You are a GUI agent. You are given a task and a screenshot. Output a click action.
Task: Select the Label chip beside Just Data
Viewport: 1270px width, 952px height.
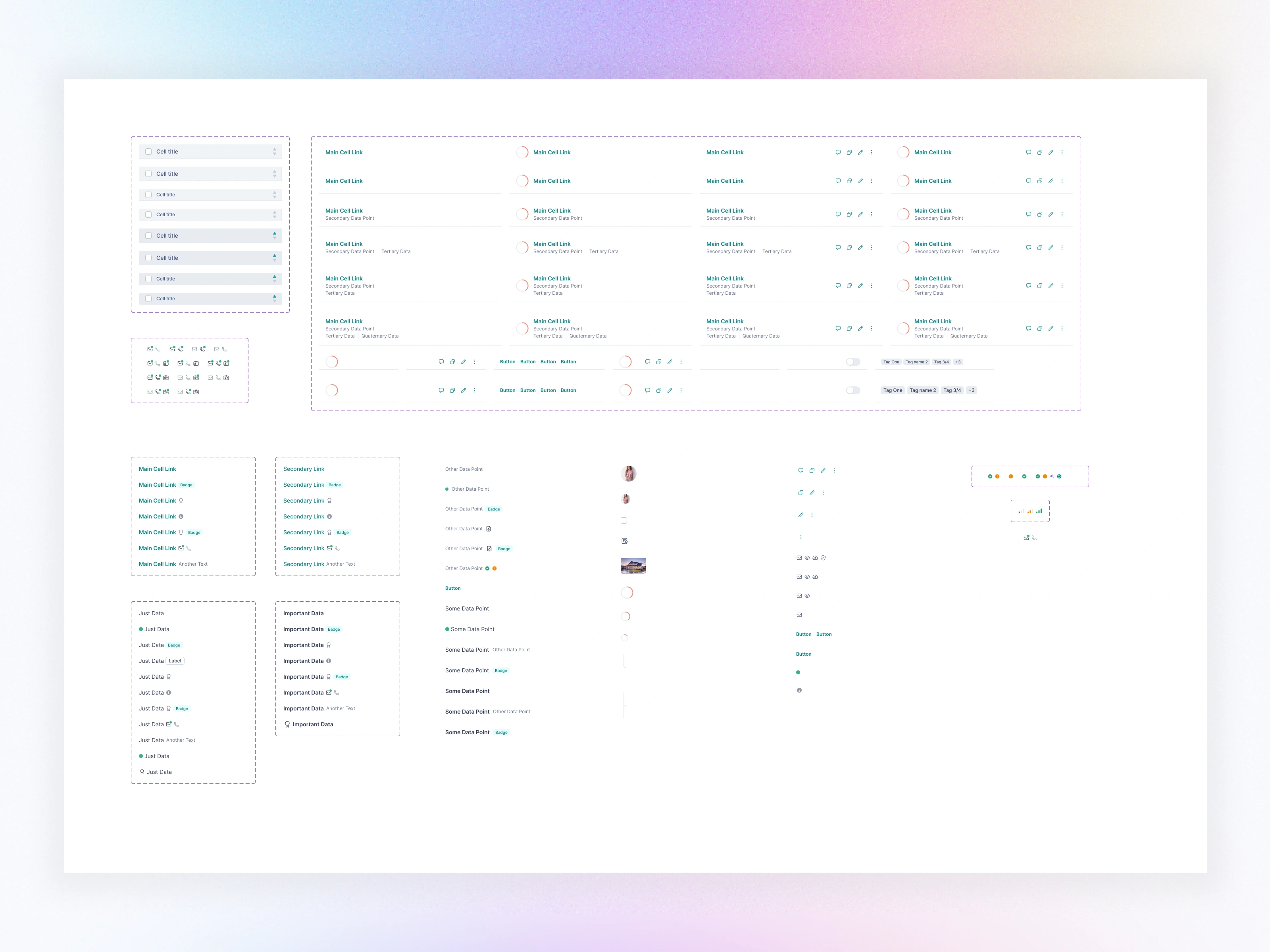click(175, 661)
